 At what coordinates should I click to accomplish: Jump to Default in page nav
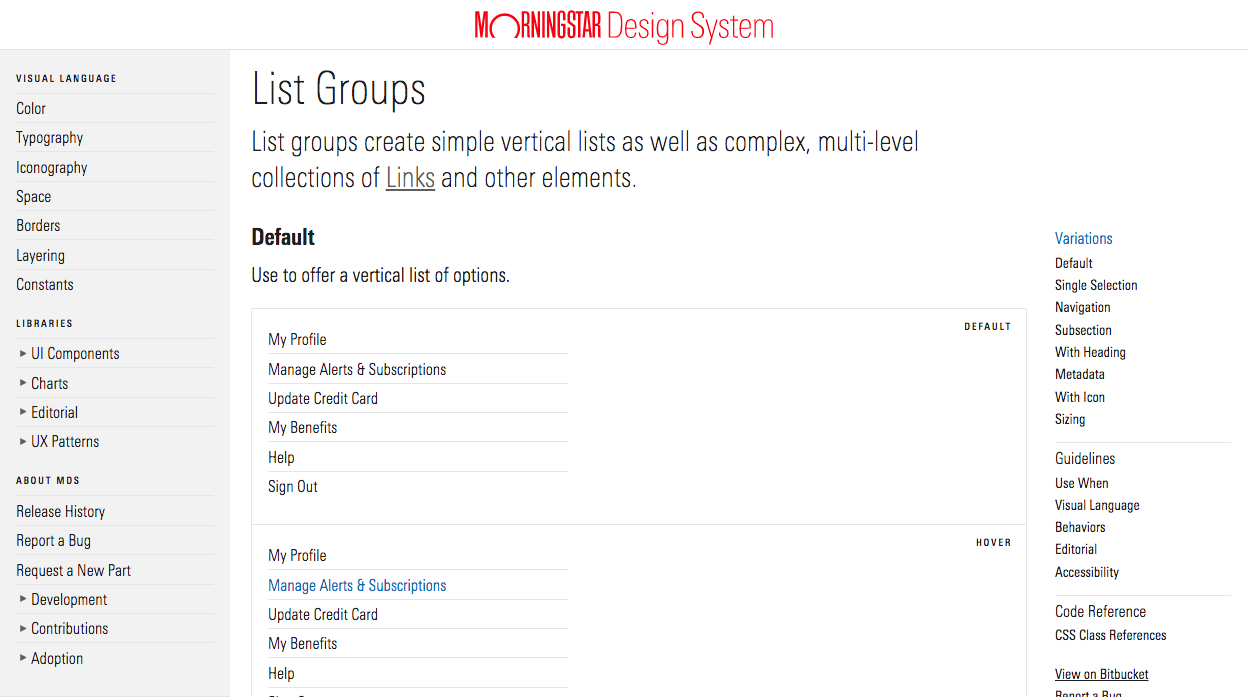pos(1074,263)
